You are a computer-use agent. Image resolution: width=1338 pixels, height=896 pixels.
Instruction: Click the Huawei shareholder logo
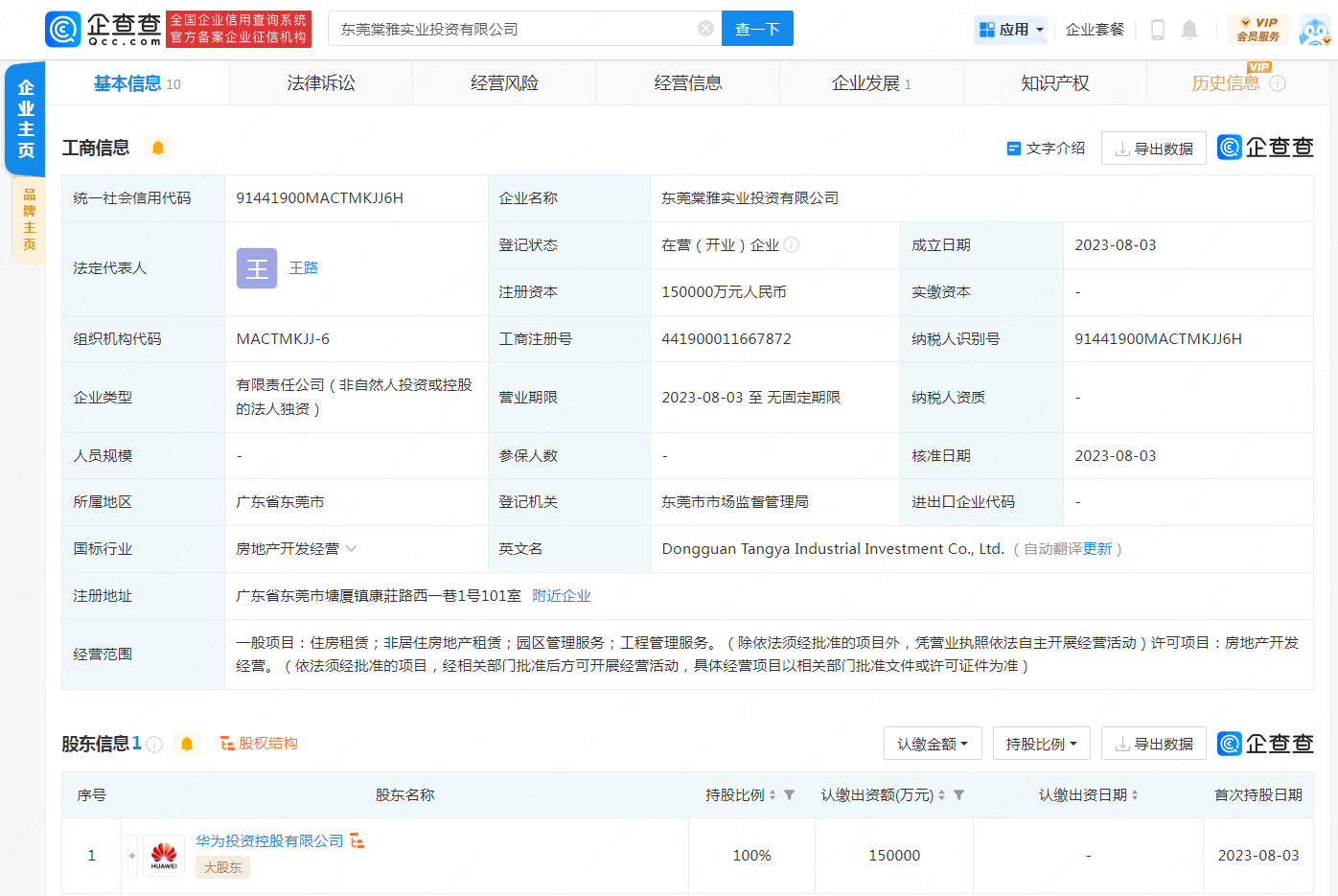(x=164, y=855)
